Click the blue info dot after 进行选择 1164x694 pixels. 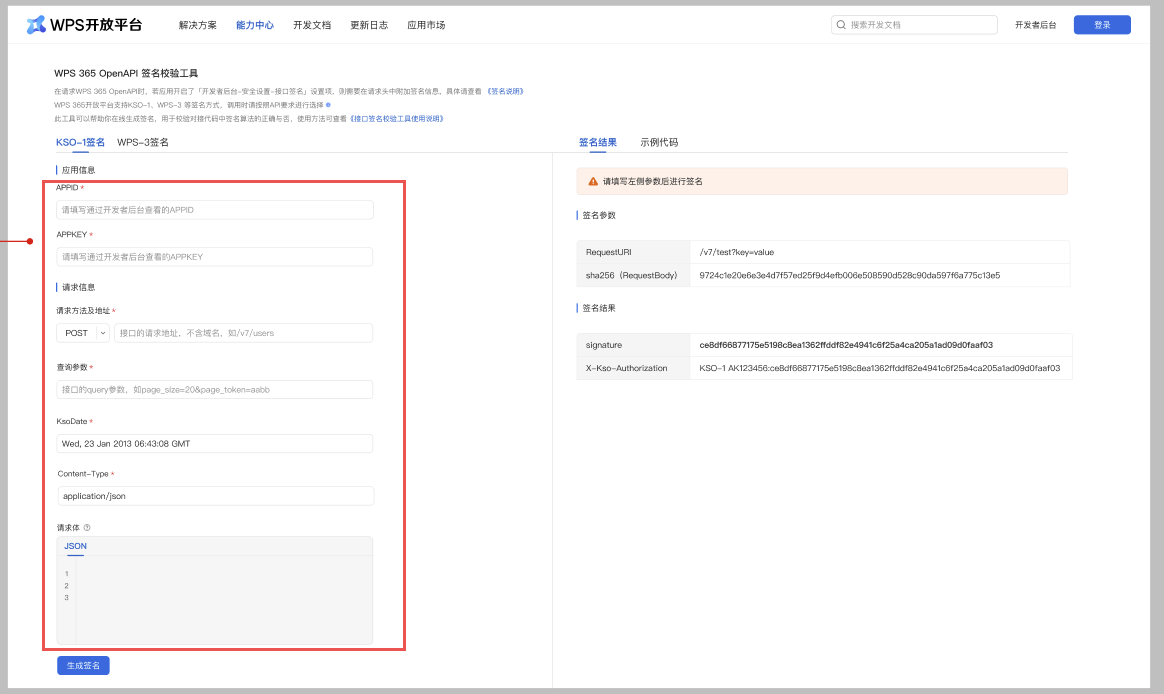coord(328,105)
